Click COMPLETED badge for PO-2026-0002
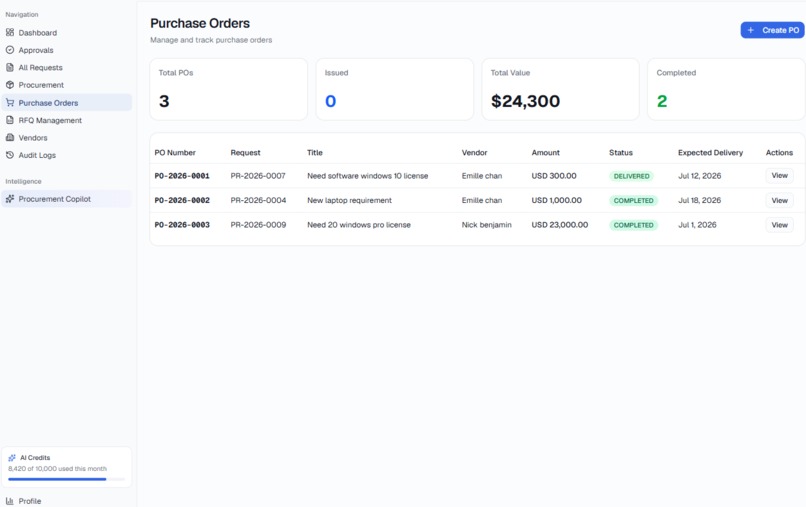The image size is (806, 507). pyautogui.click(x=633, y=201)
